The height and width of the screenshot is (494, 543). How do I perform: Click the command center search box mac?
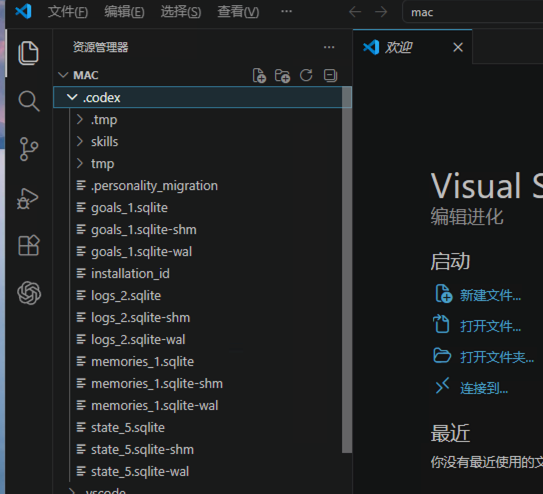472,12
